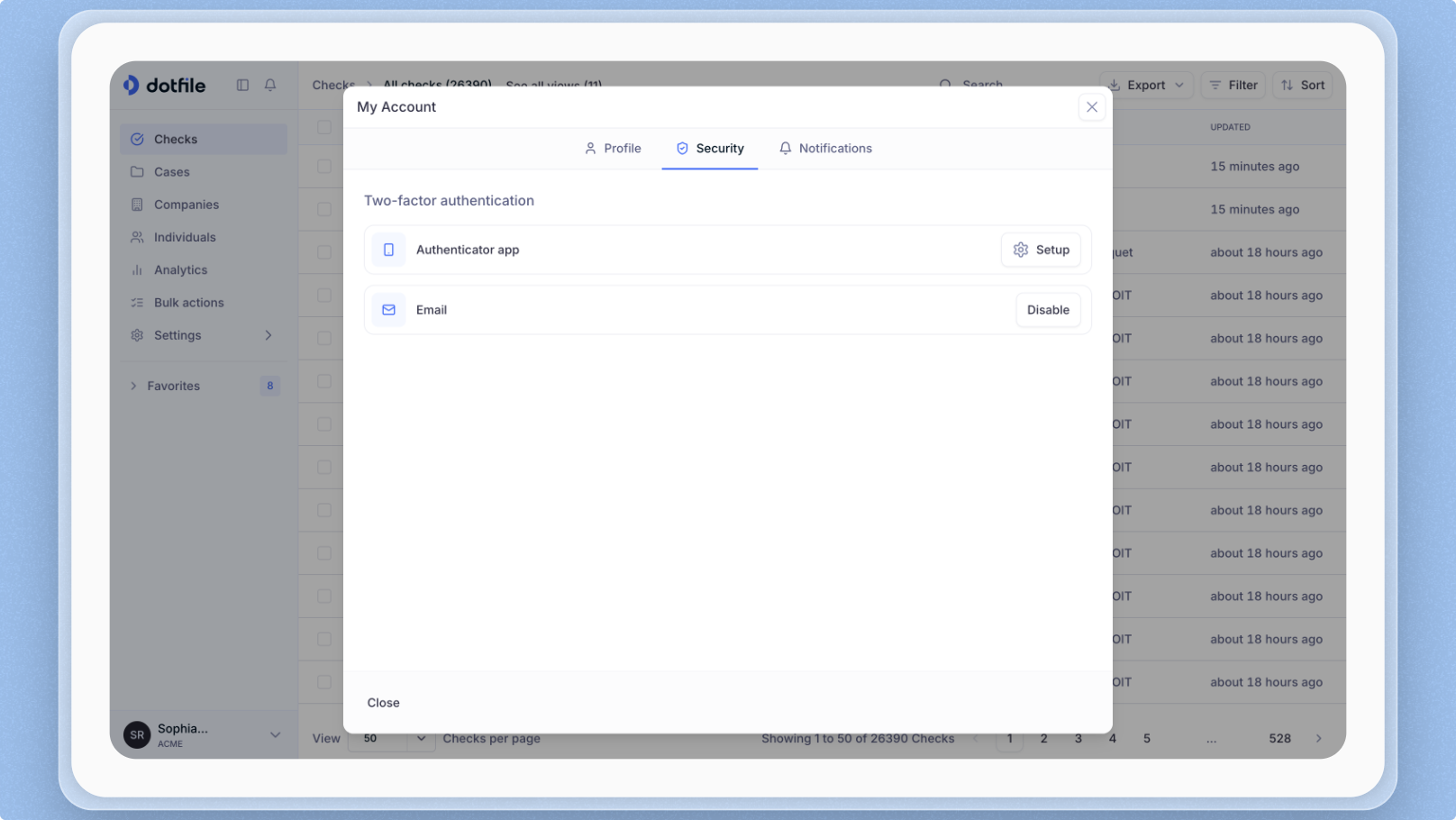Click the Authenticator app phone icon
The height and width of the screenshot is (820, 1456).
[x=388, y=250]
